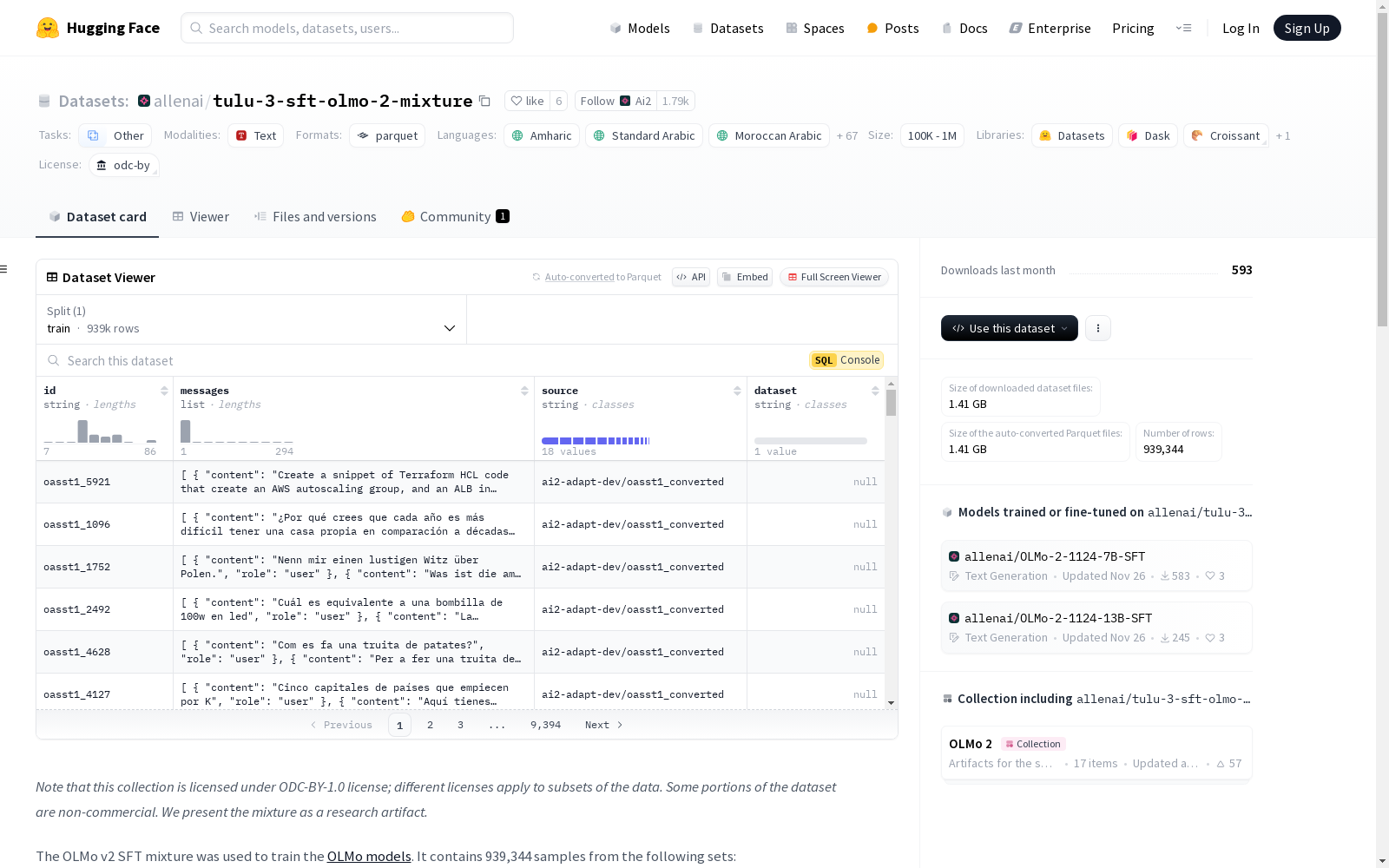
Task: Click the oasst1_5921 row id cell
Action: click(104, 482)
